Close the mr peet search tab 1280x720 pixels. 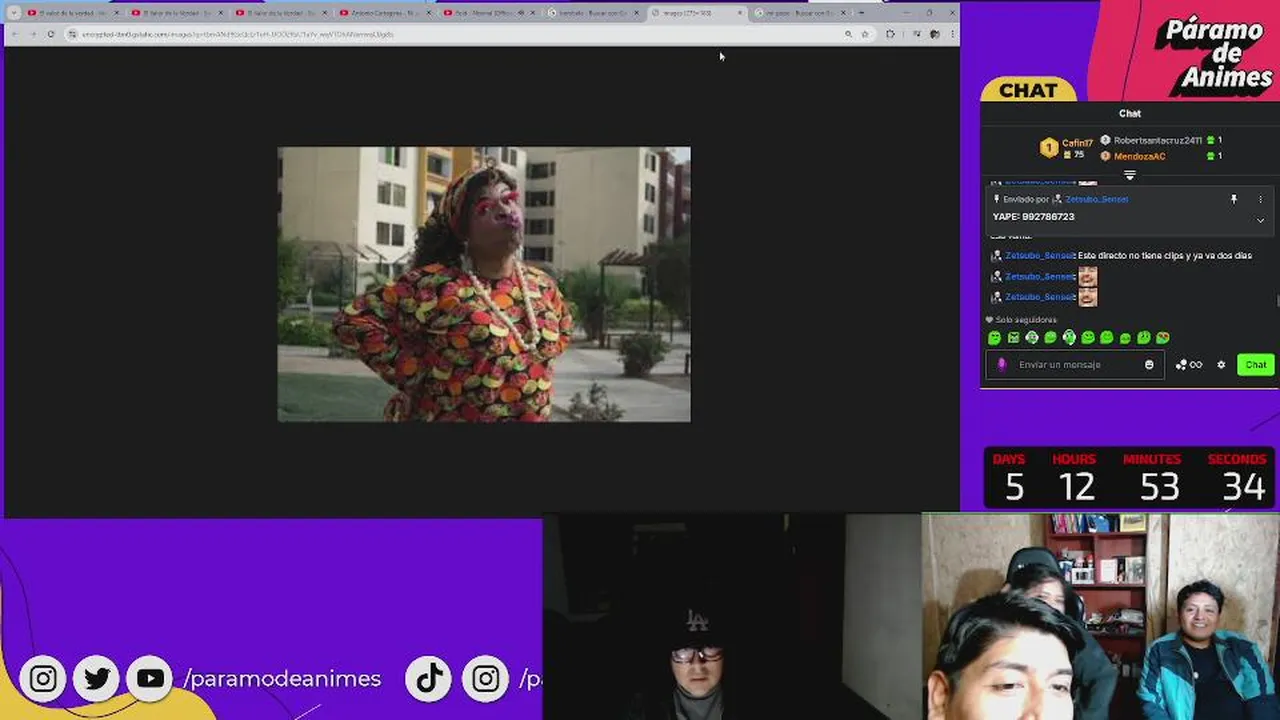click(844, 13)
